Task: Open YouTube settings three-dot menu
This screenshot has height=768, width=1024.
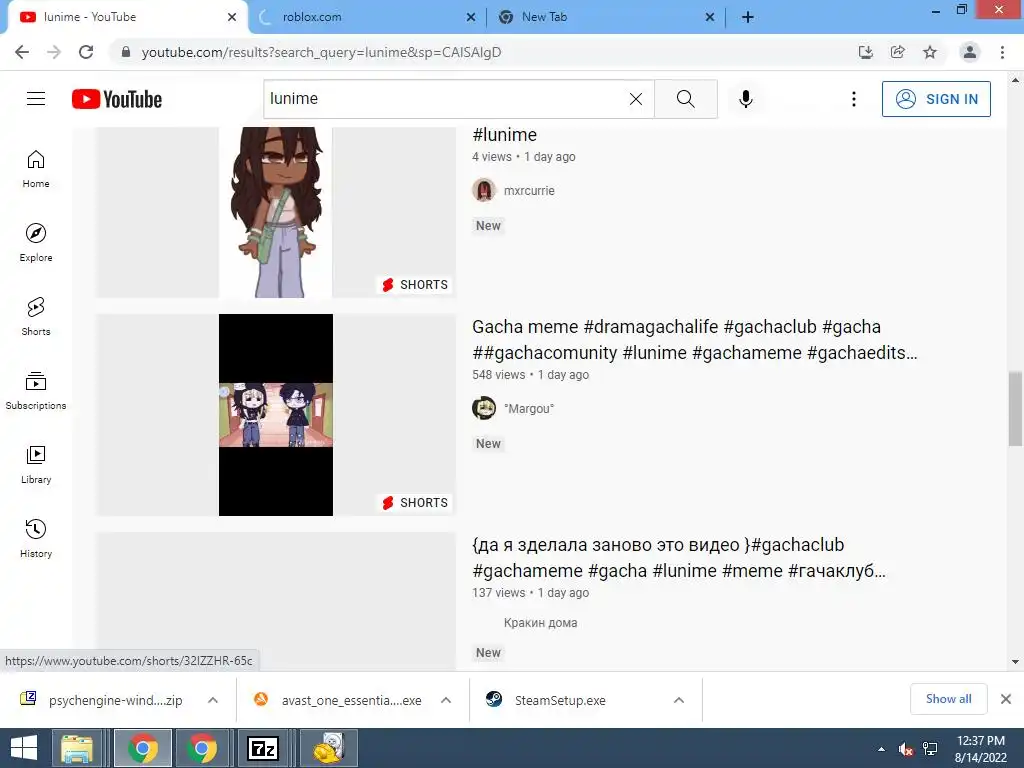Action: [854, 99]
